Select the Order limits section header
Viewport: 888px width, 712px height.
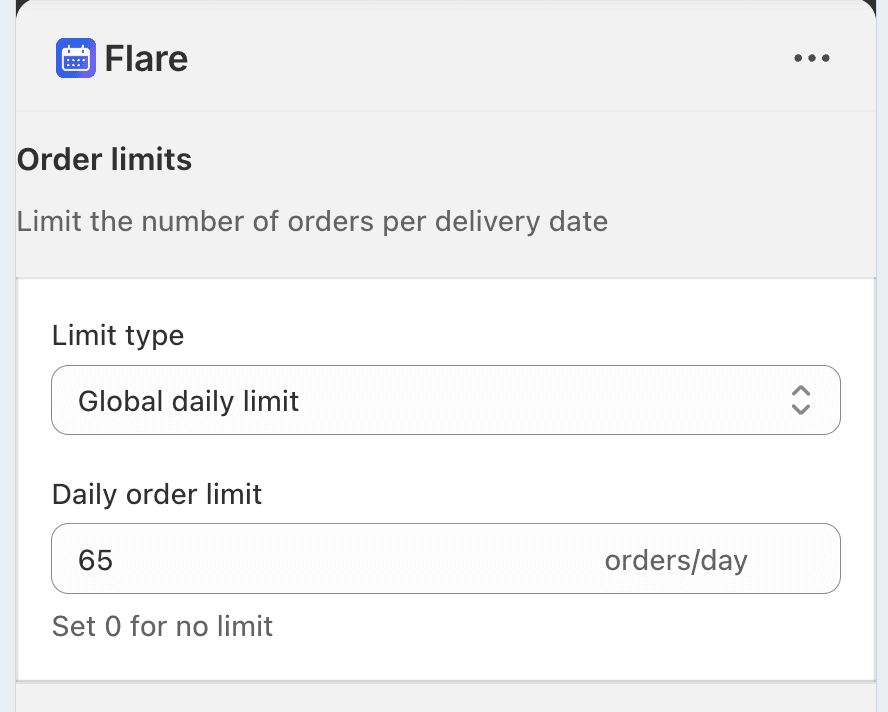103,159
